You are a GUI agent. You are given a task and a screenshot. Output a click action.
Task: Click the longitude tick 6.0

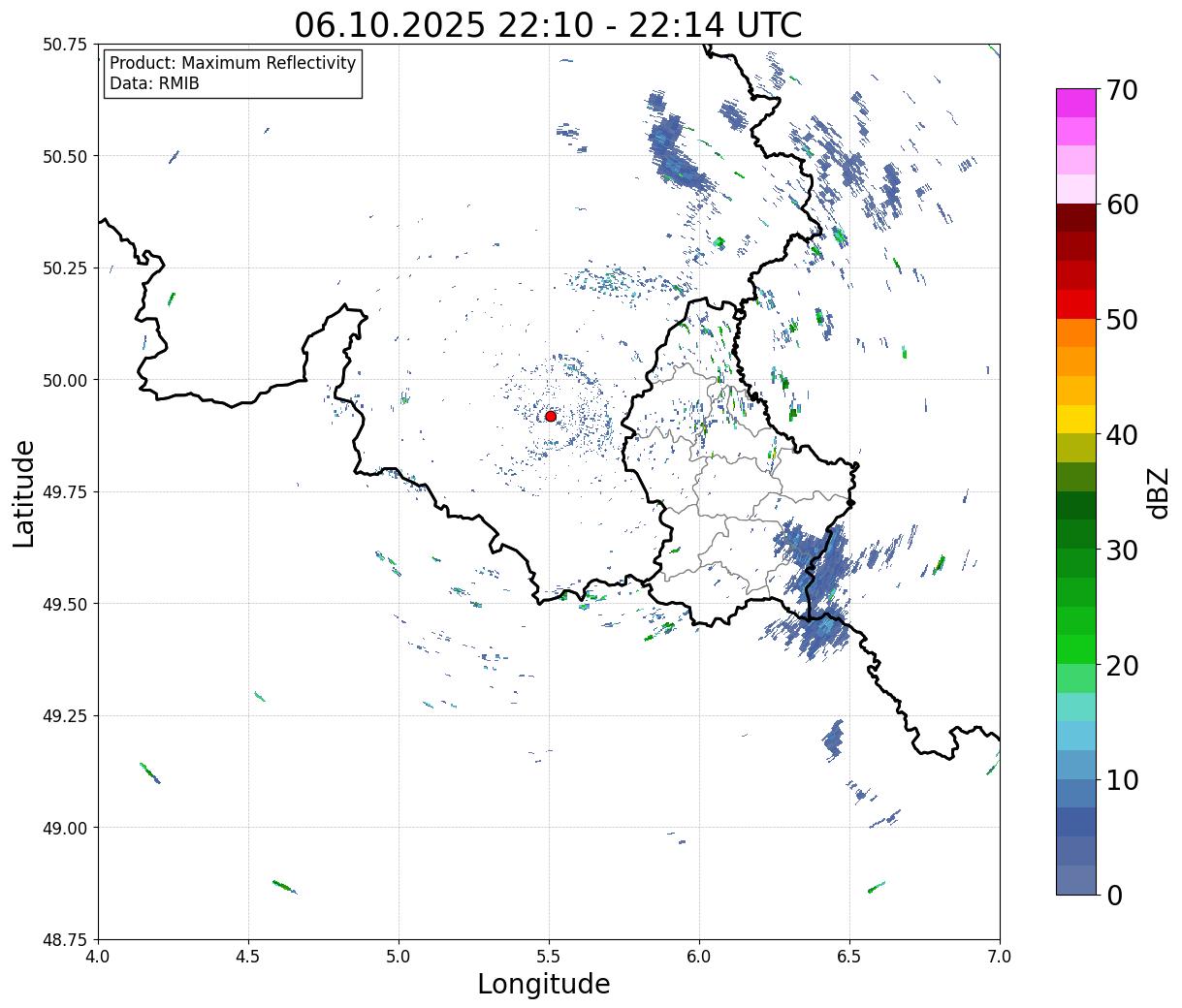[x=699, y=957]
